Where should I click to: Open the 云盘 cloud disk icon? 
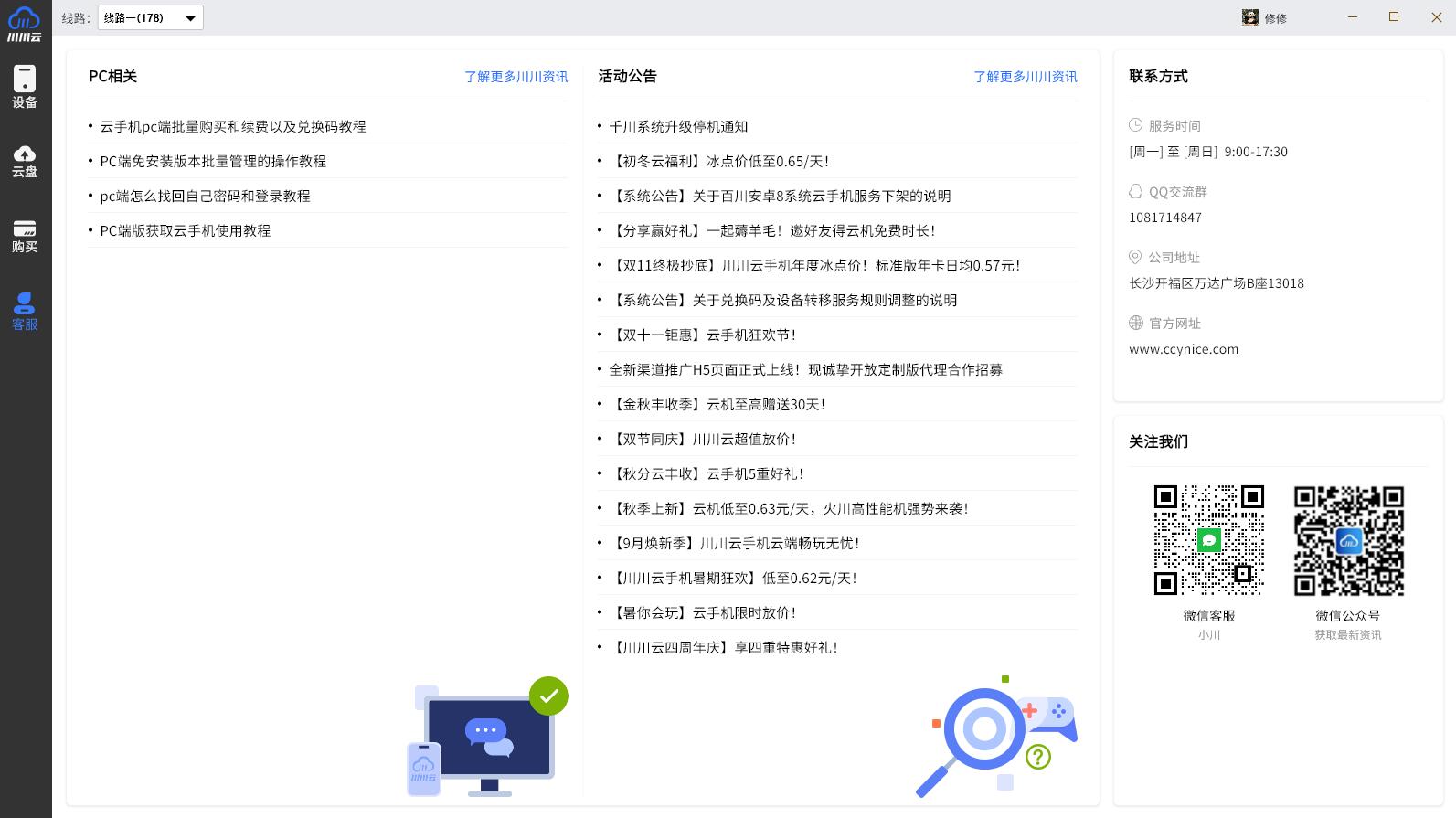[25, 160]
